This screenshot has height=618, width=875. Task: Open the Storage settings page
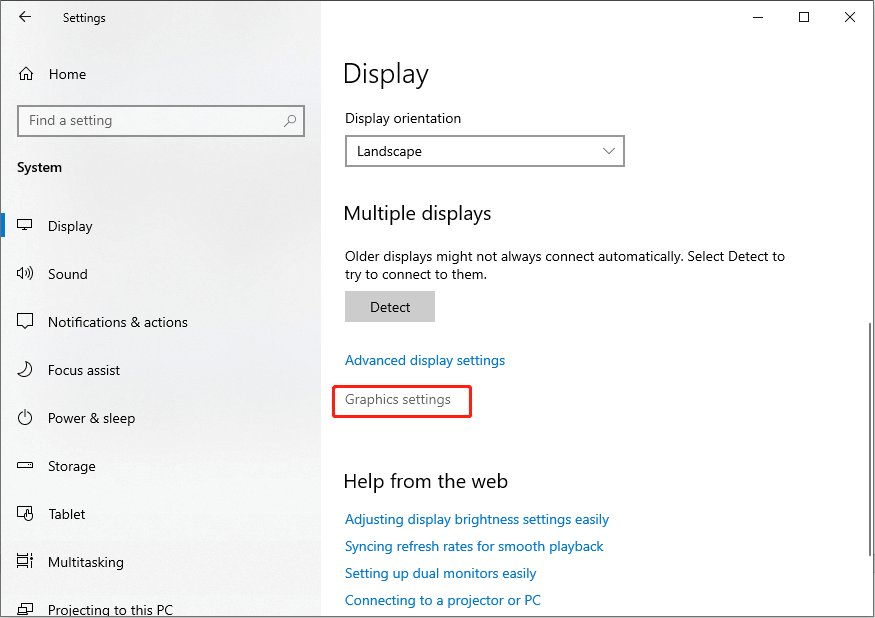71,466
